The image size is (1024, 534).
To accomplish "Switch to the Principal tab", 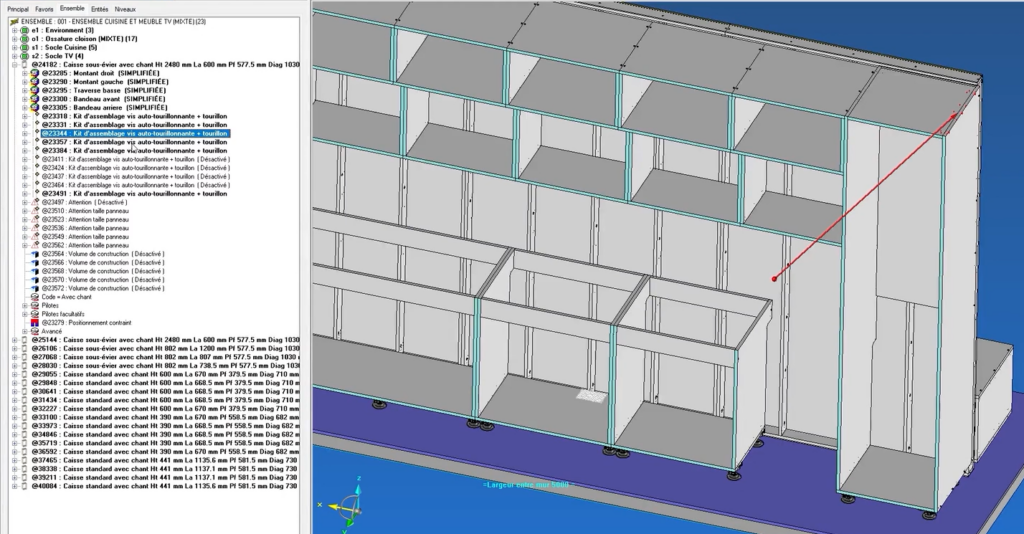I will pyautogui.click(x=18, y=9).
